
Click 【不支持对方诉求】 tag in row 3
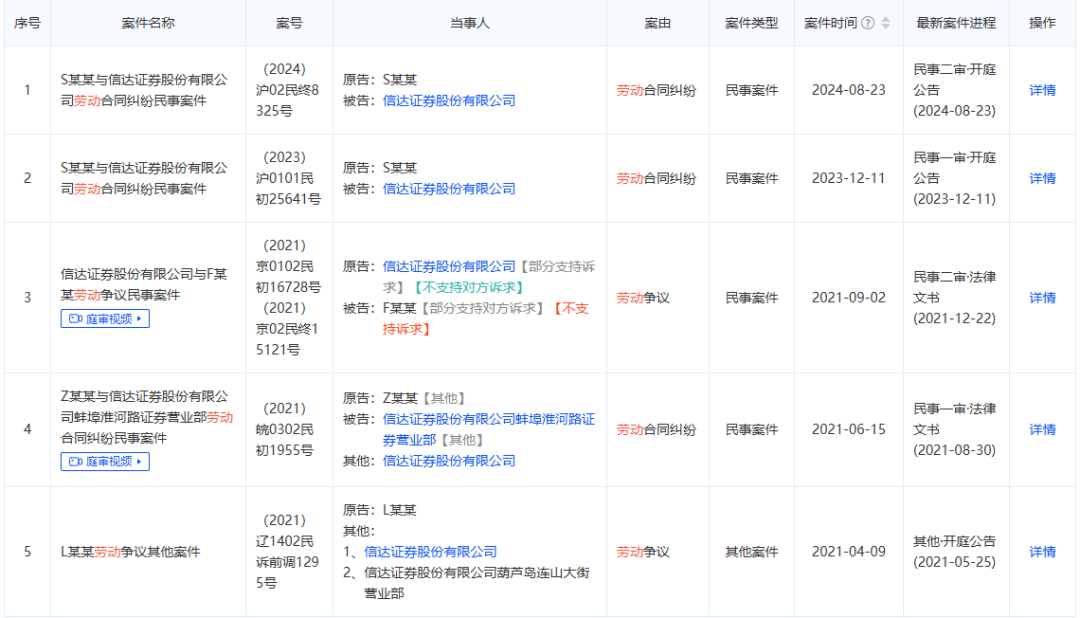click(470, 287)
